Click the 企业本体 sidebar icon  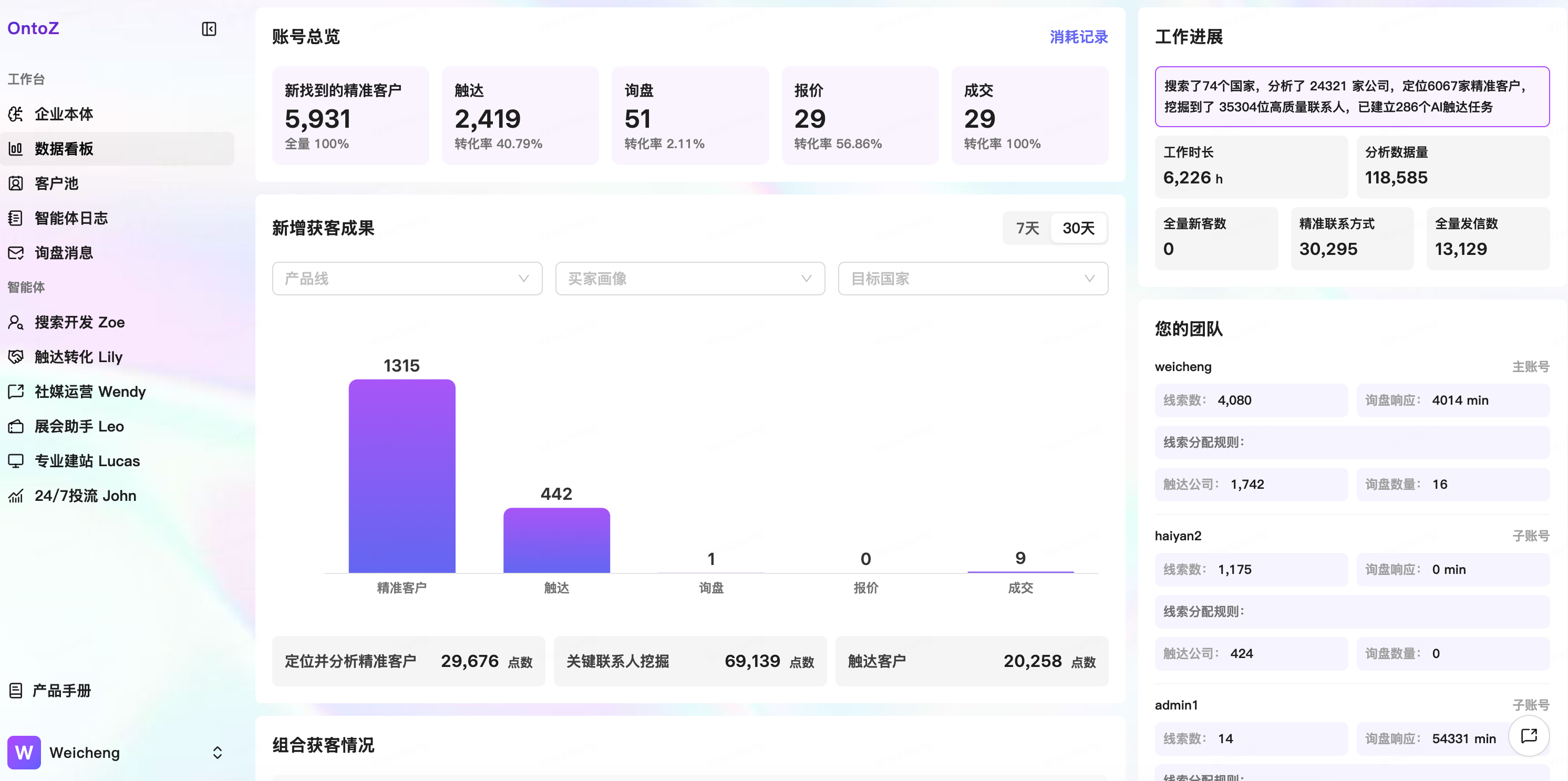(x=16, y=114)
